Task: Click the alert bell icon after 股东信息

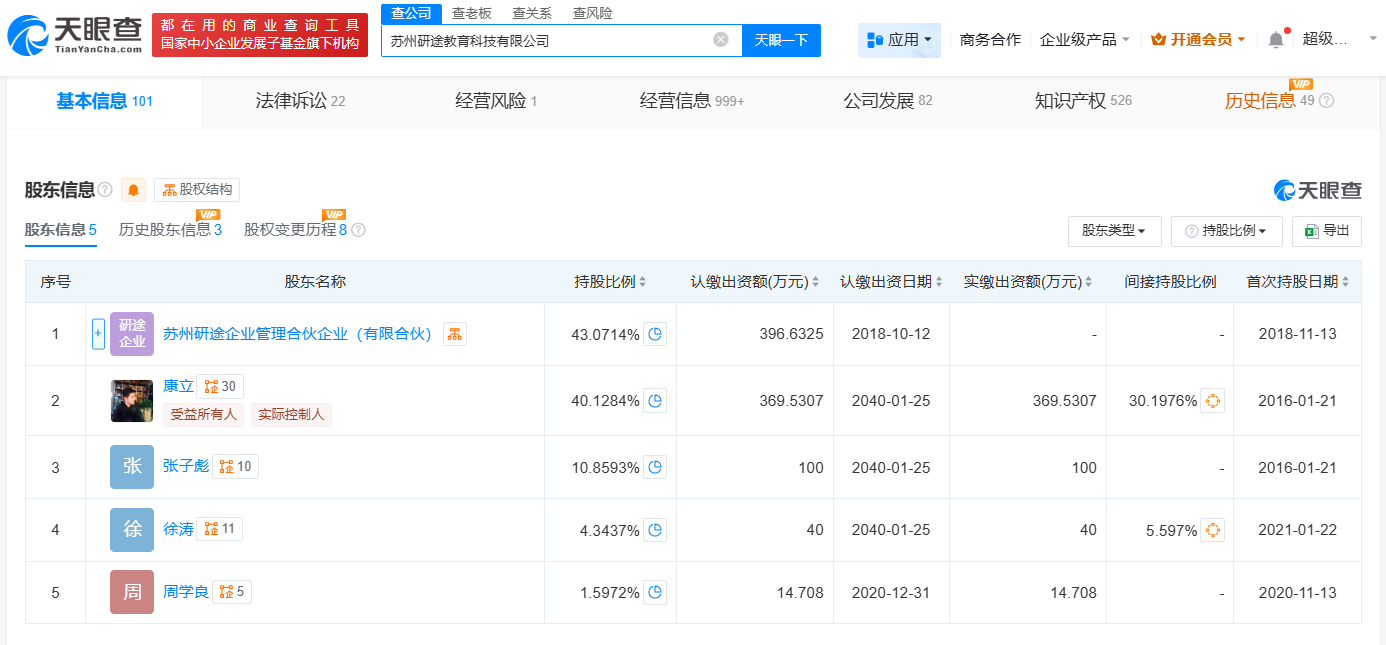Action: point(133,190)
